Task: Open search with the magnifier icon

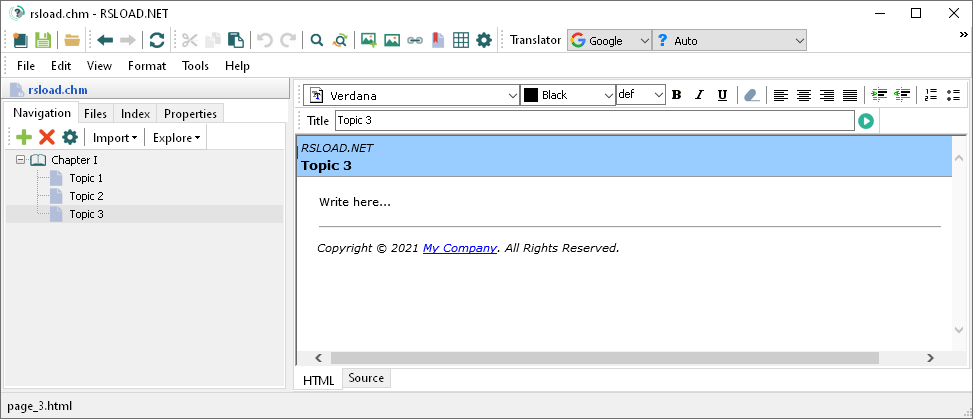Action: [317, 40]
